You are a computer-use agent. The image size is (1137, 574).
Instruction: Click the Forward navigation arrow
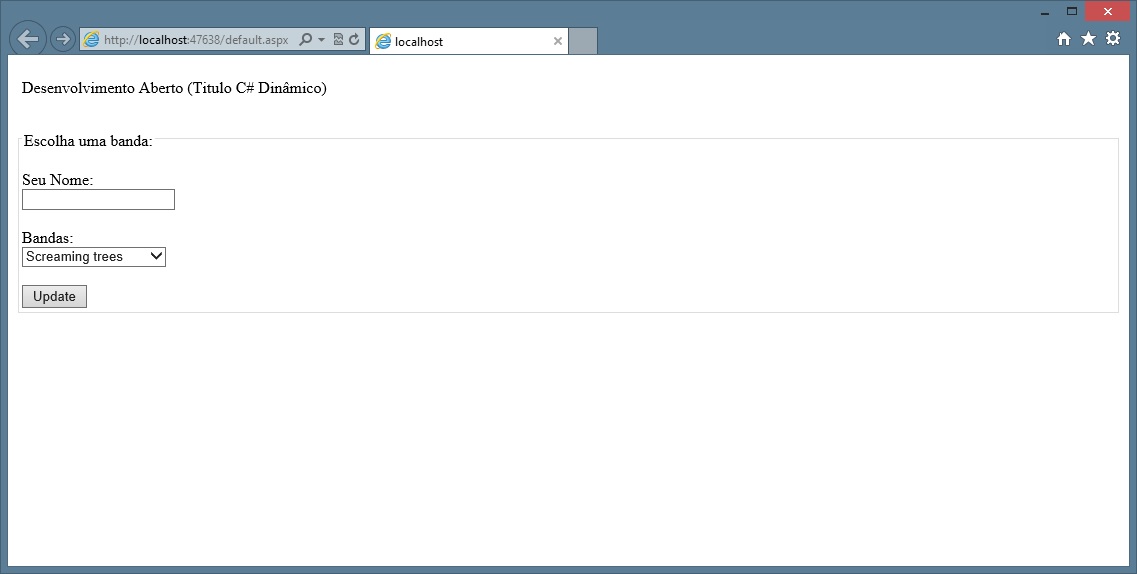[62, 40]
